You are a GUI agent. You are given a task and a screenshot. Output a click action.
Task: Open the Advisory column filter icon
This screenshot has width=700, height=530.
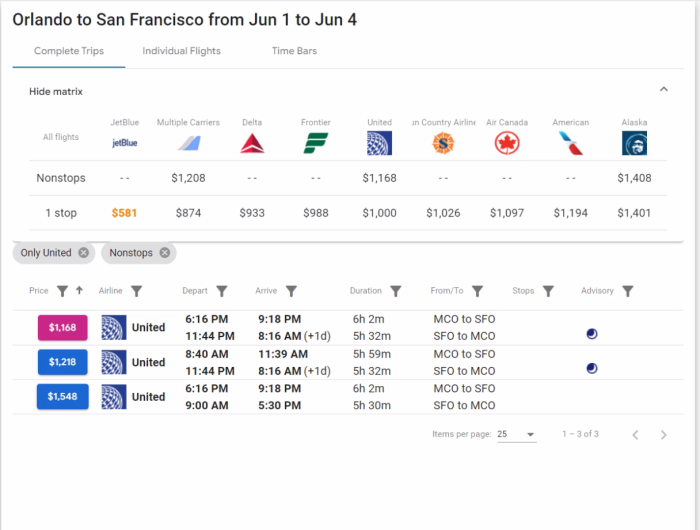[x=628, y=291]
